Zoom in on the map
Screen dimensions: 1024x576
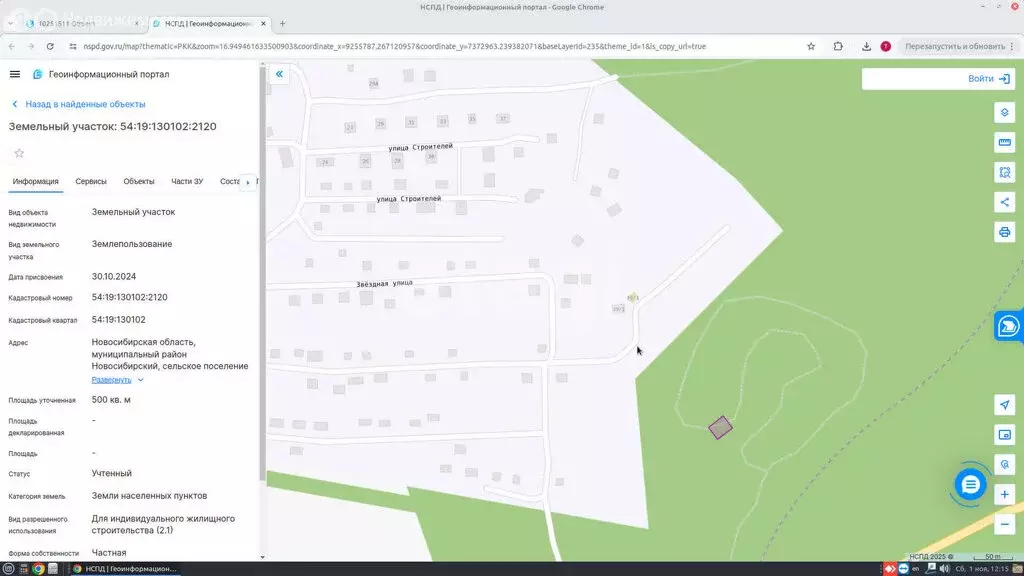point(1005,494)
